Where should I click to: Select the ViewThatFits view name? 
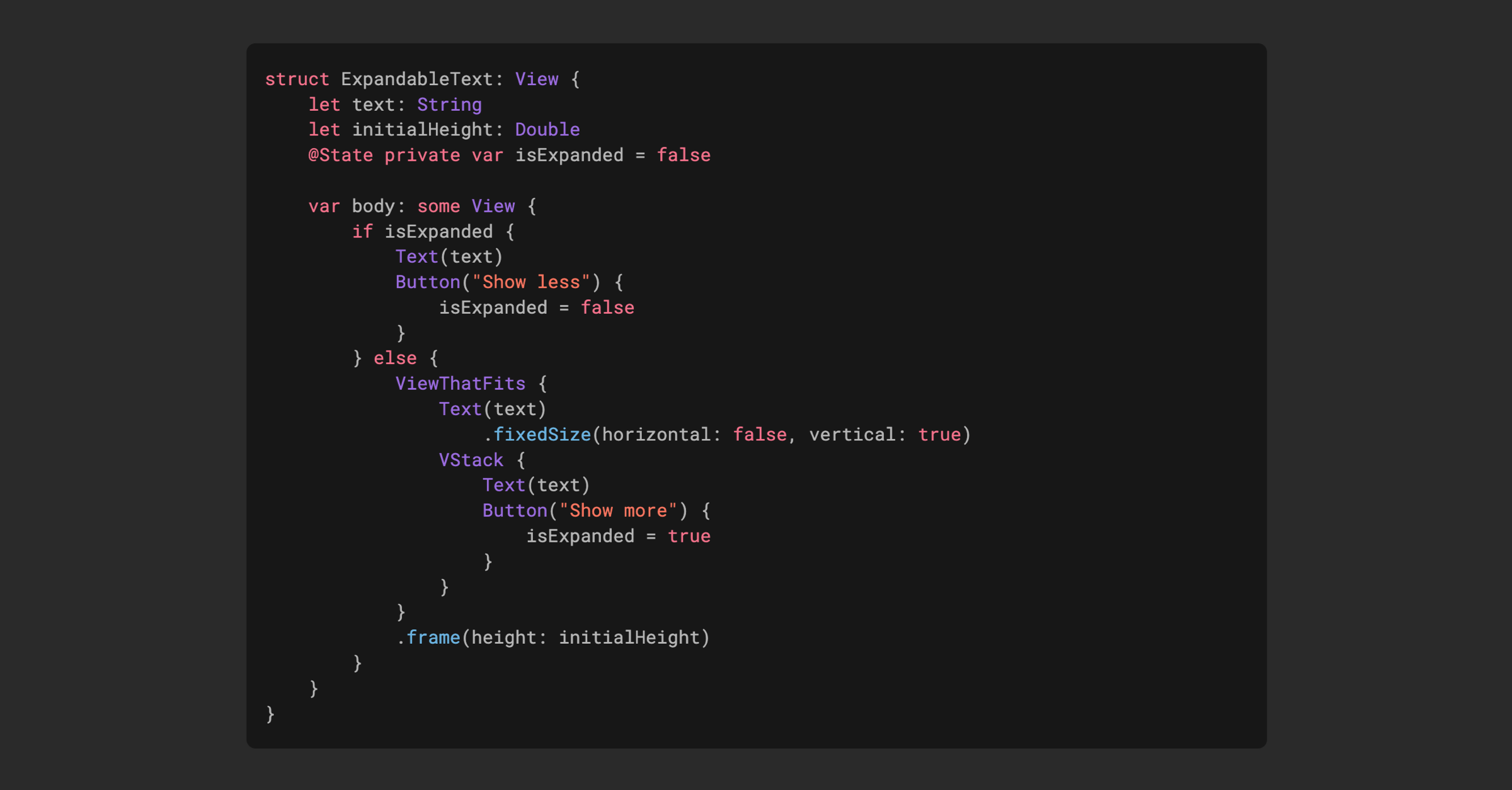tap(461, 383)
